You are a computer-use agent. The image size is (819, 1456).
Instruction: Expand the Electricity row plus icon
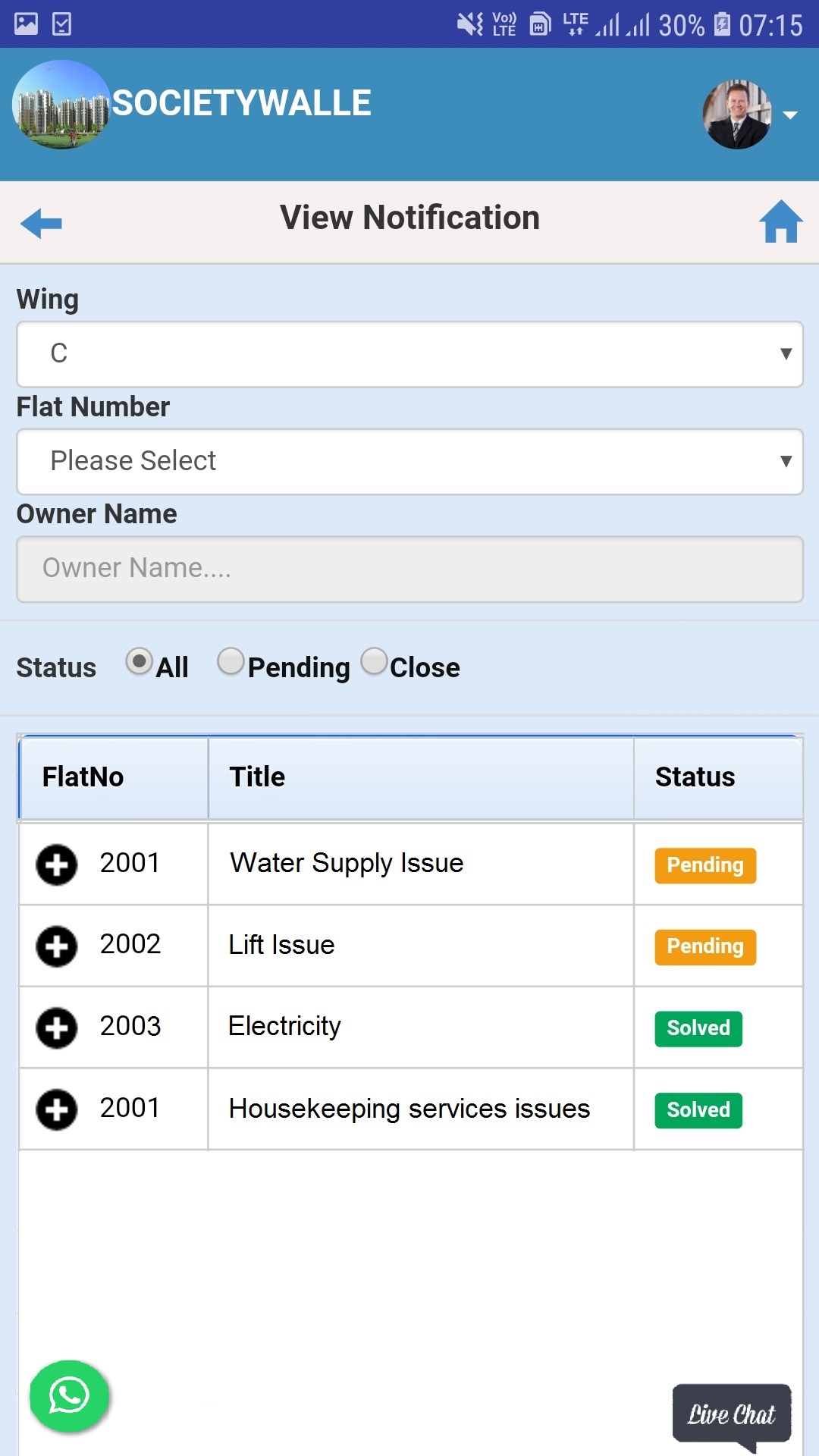coord(57,1028)
